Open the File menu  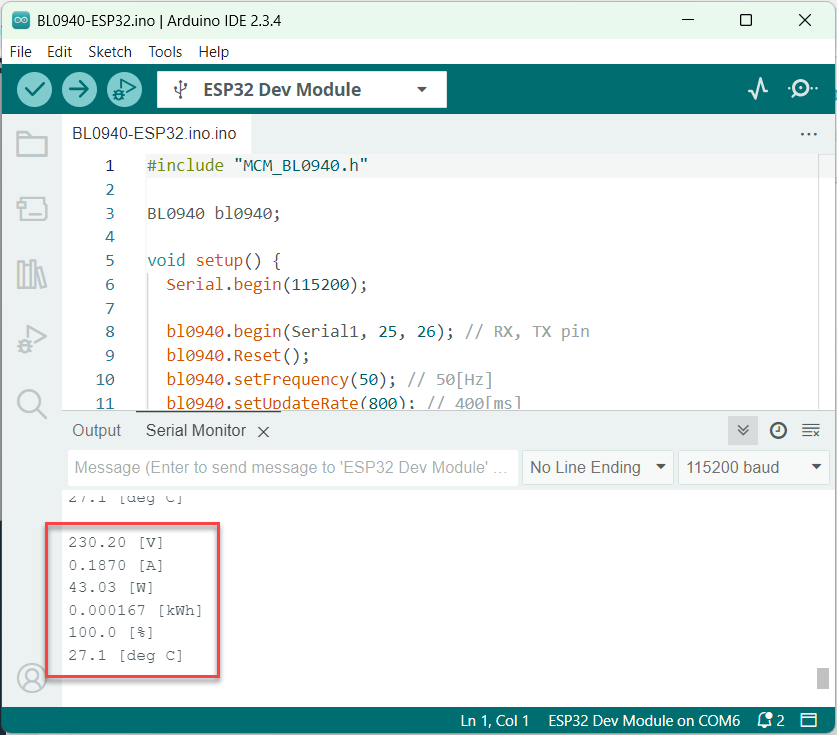pyautogui.click(x=21, y=52)
